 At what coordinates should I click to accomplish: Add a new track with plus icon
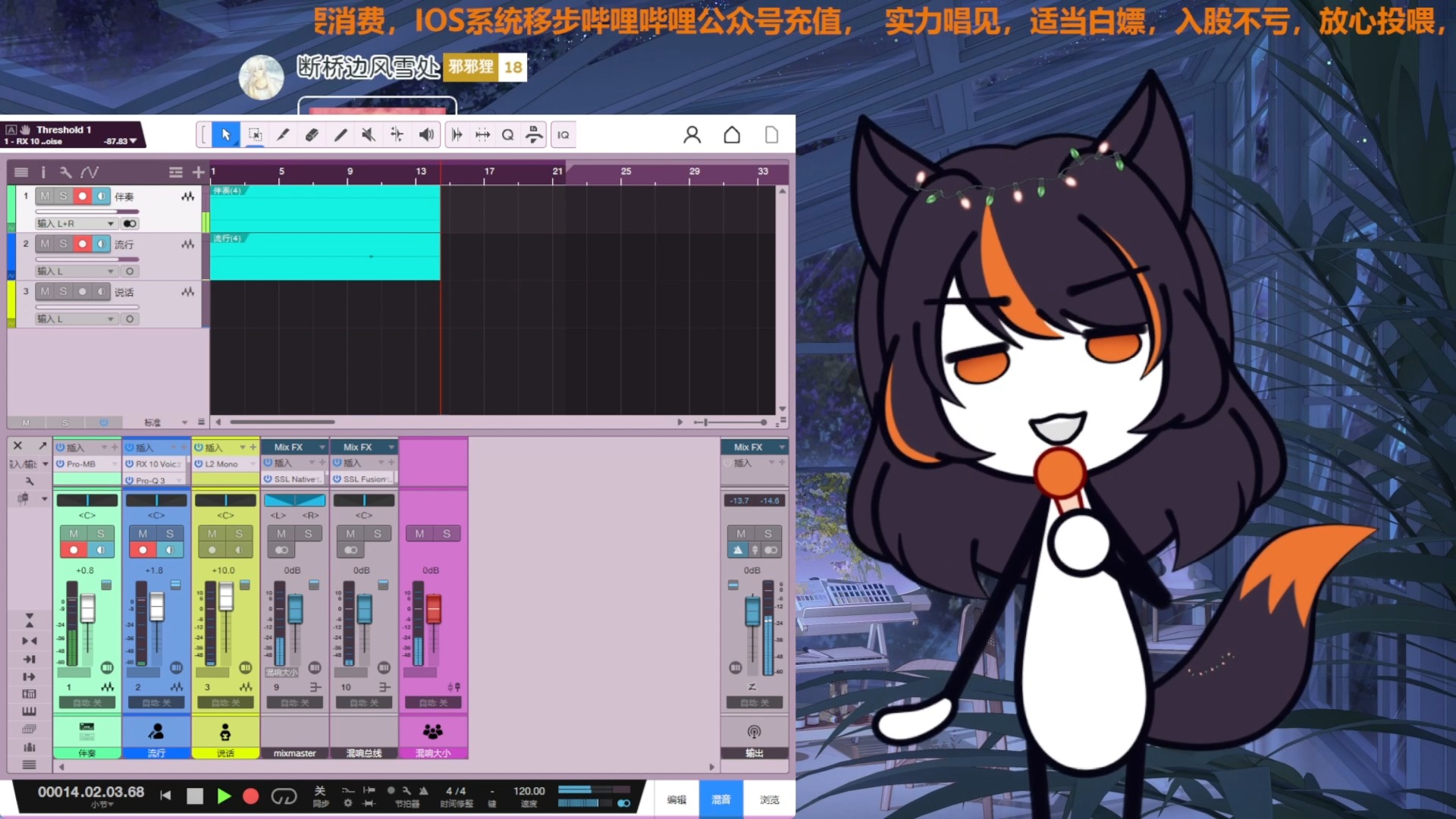coord(198,172)
